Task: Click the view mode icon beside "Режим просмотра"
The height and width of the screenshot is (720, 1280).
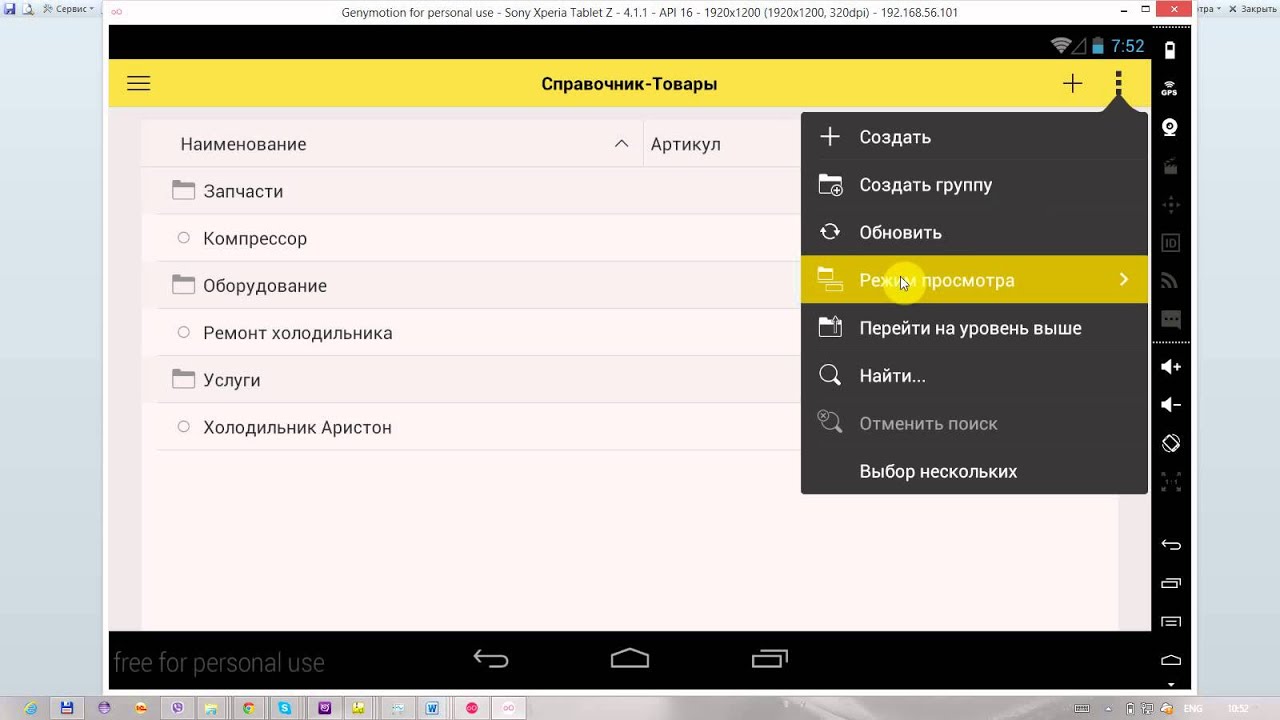Action: pos(830,280)
